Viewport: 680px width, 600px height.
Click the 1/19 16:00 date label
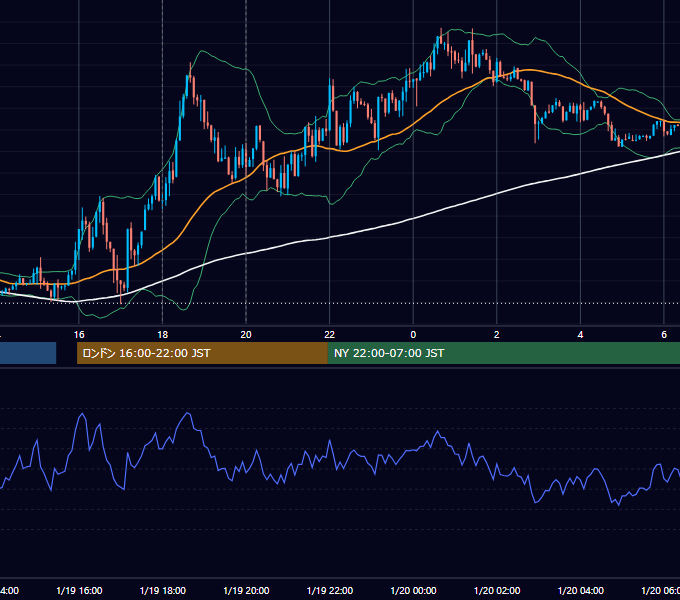click(x=79, y=591)
